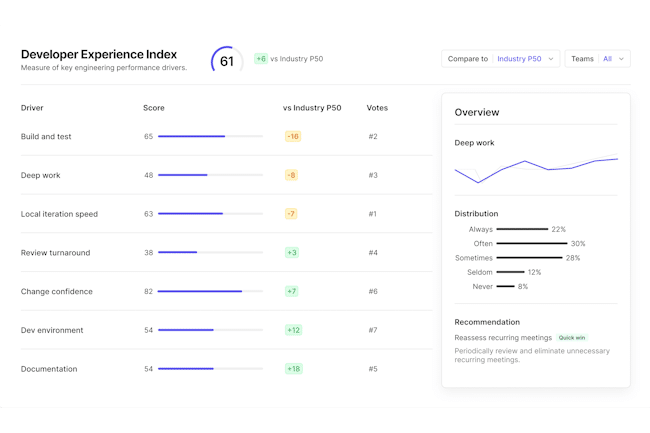The height and width of the screenshot is (433, 650).
Task: Click the Review turnaround driver
Action: pyautogui.click(x=55, y=253)
